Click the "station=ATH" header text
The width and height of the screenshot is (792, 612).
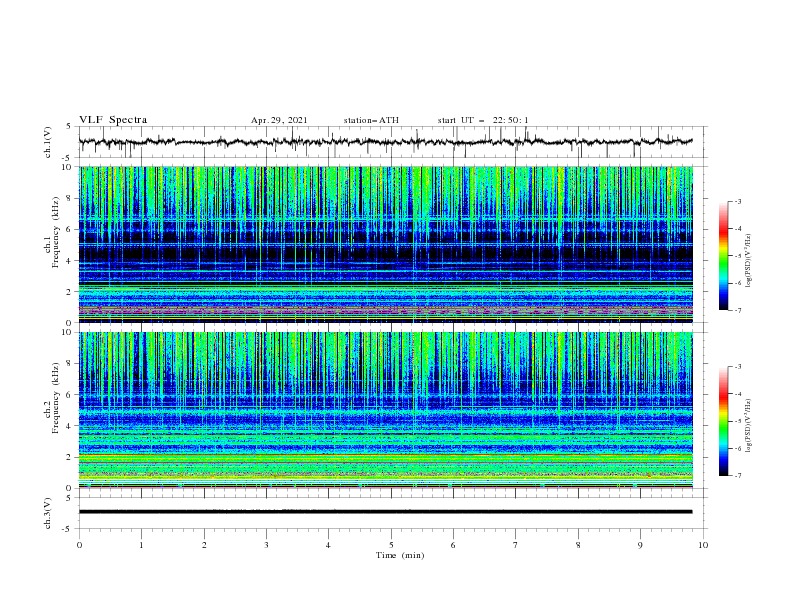coord(371,120)
